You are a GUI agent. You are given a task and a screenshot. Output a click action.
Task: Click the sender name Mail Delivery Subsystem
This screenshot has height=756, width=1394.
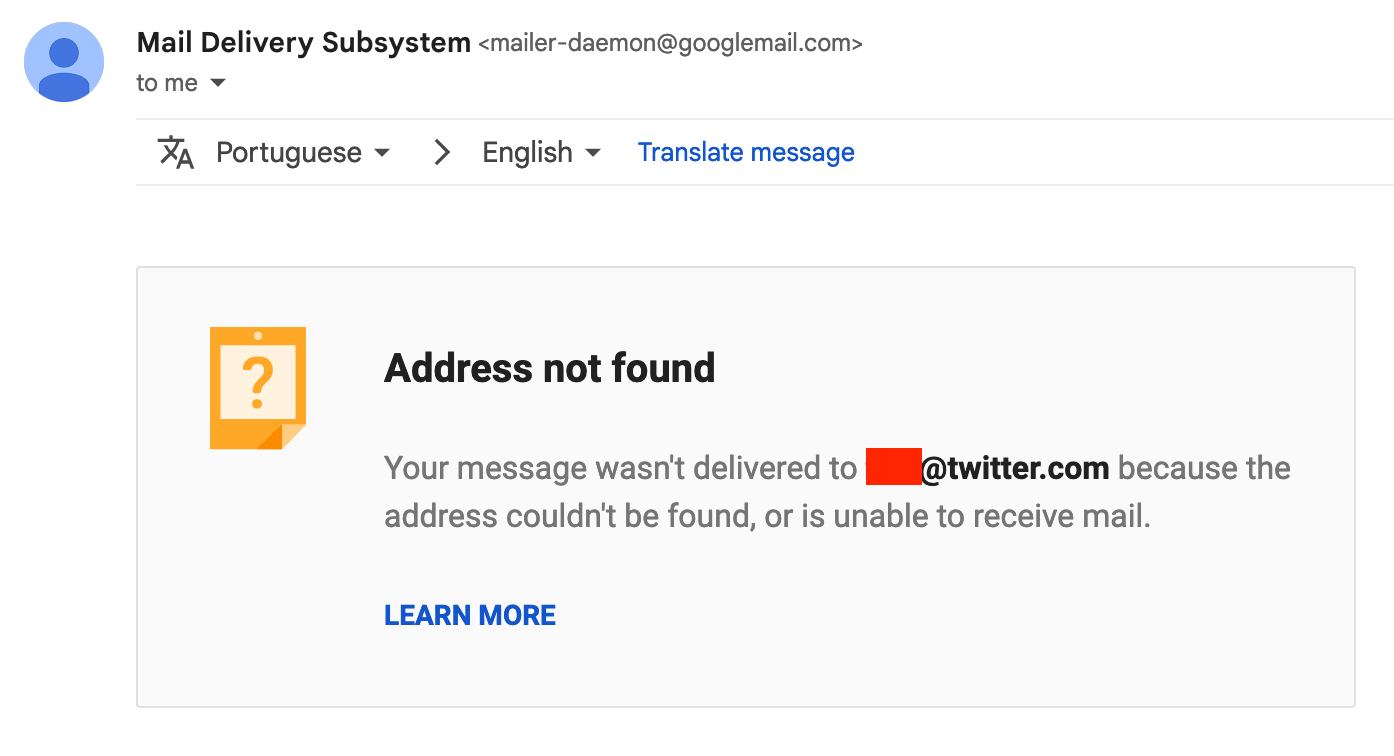(304, 43)
